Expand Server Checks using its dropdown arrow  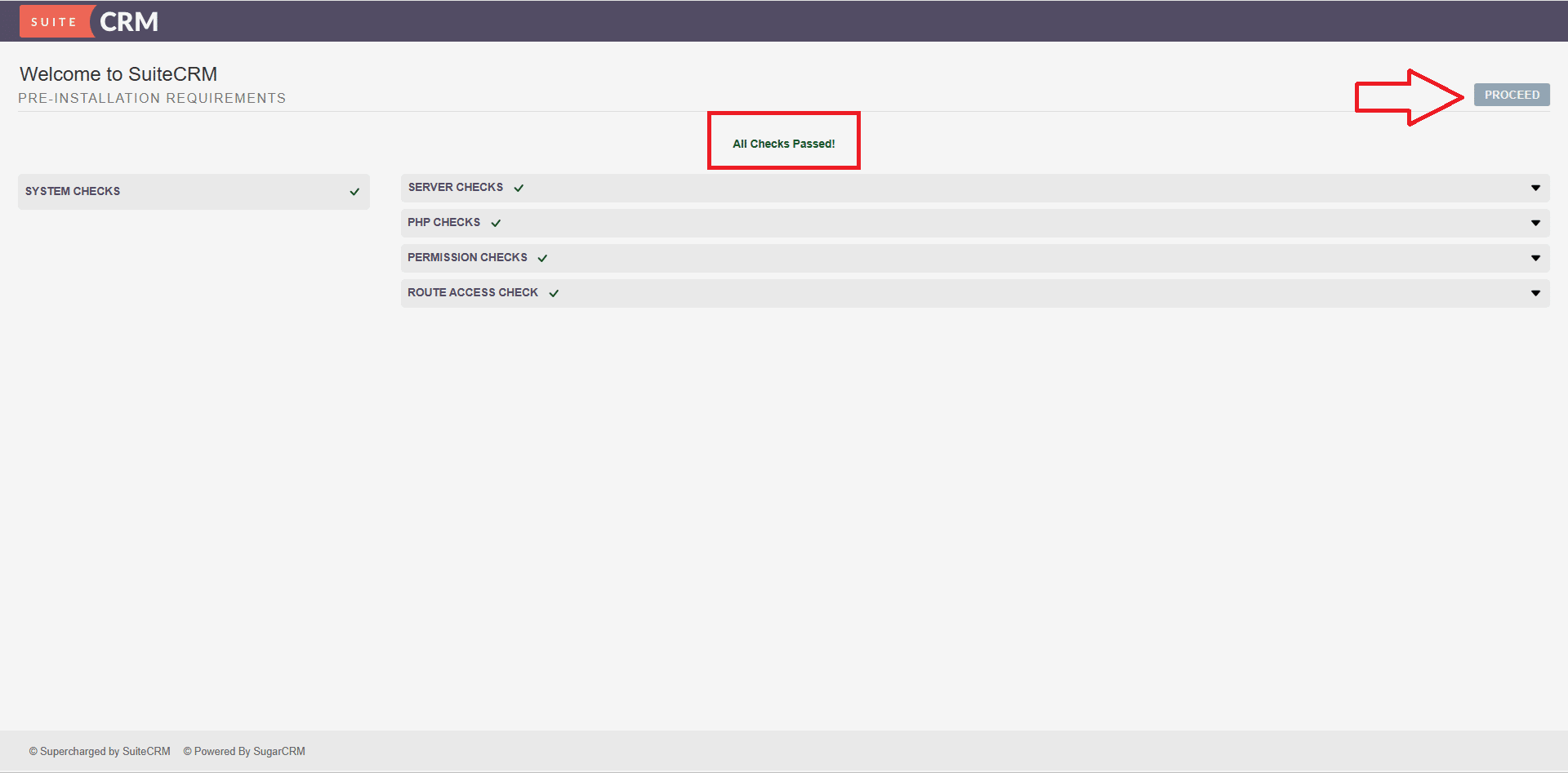click(x=1535, y=188)
